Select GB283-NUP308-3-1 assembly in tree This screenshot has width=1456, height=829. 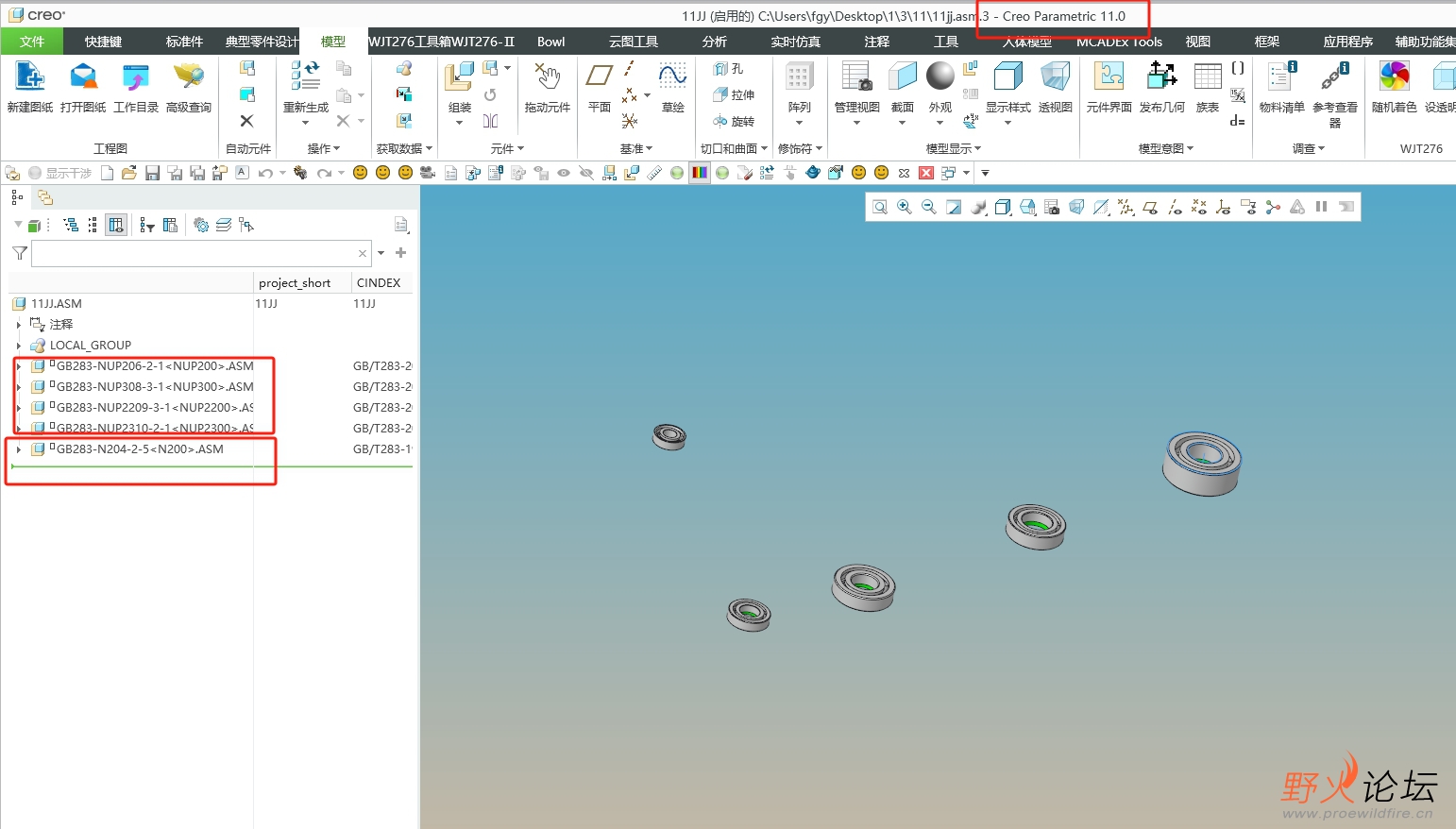(154, 387)
